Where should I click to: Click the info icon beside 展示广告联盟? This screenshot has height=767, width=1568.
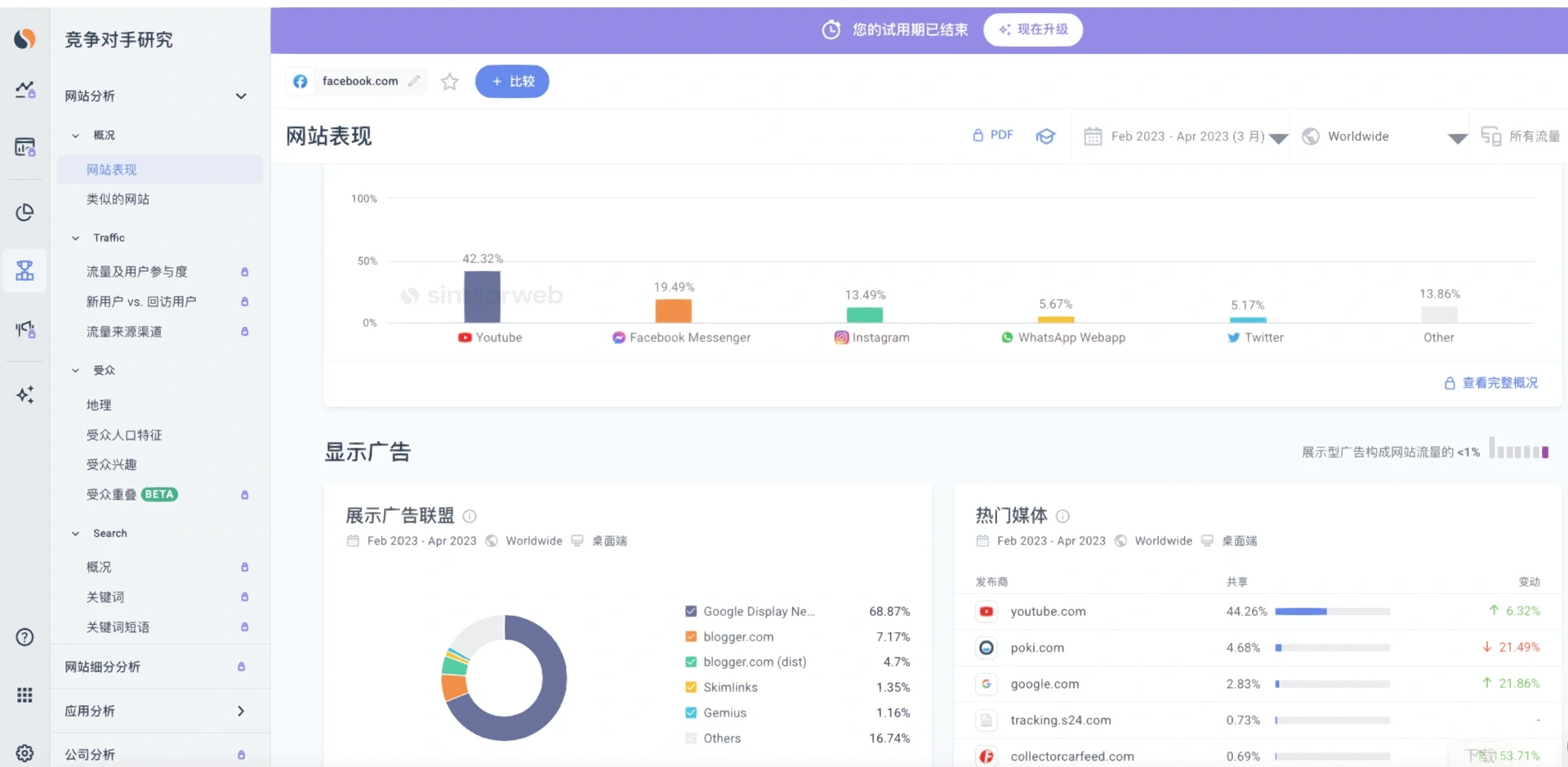point(470,516)
